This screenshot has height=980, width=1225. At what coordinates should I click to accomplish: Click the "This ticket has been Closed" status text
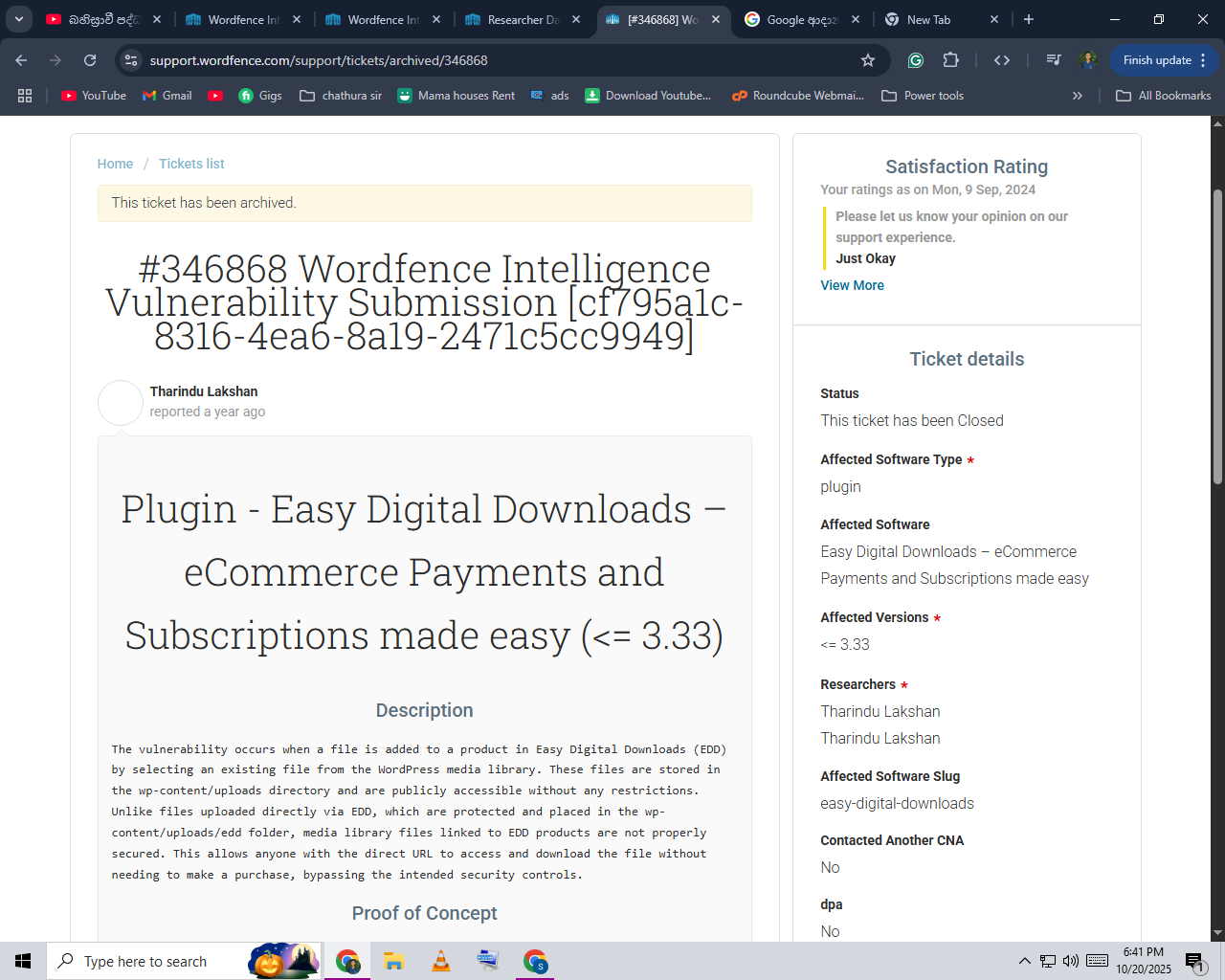click(912, 420)
